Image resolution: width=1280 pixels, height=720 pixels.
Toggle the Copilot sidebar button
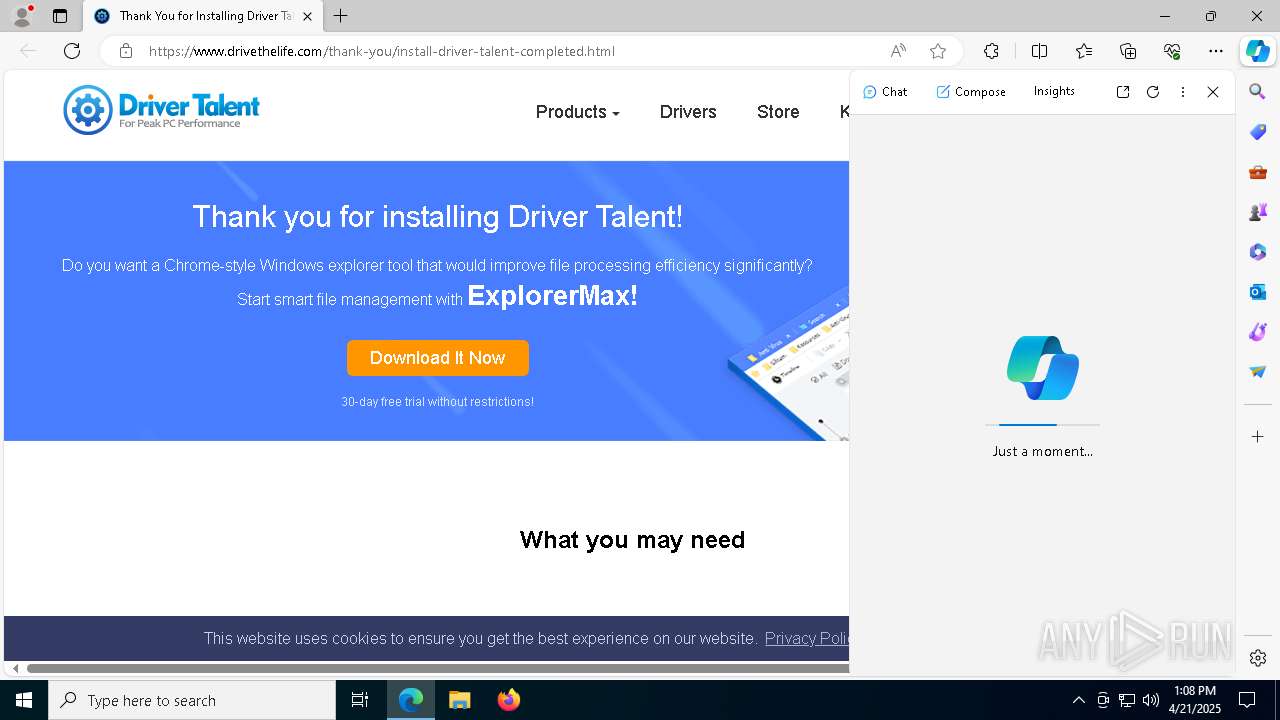1257,51
